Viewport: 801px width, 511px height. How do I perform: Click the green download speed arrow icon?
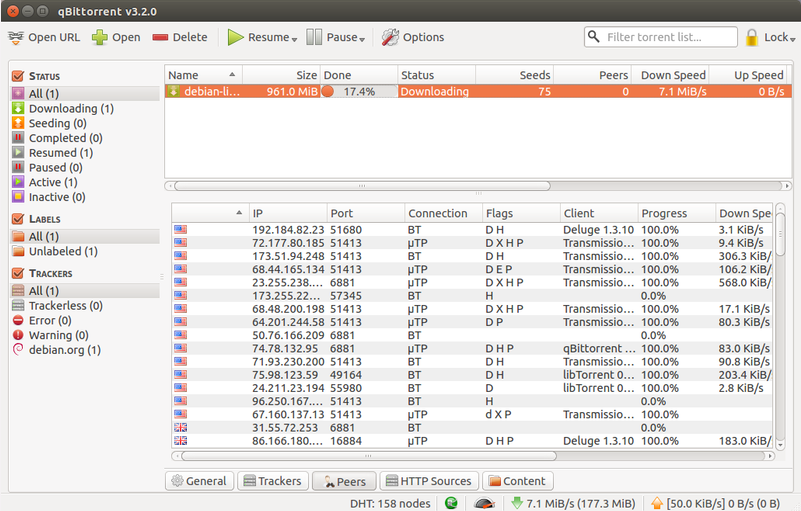[517, 503]
